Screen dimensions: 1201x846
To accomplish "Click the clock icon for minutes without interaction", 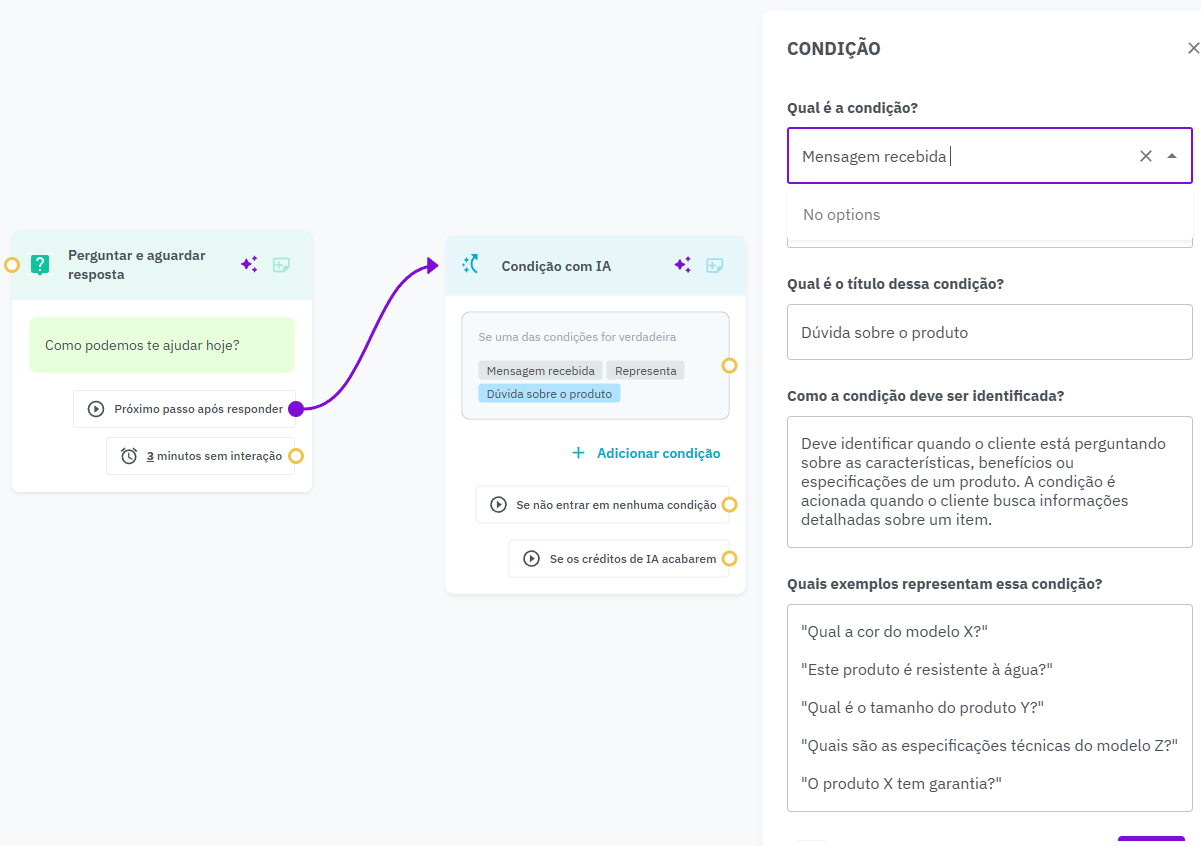I will pos(129,456).
